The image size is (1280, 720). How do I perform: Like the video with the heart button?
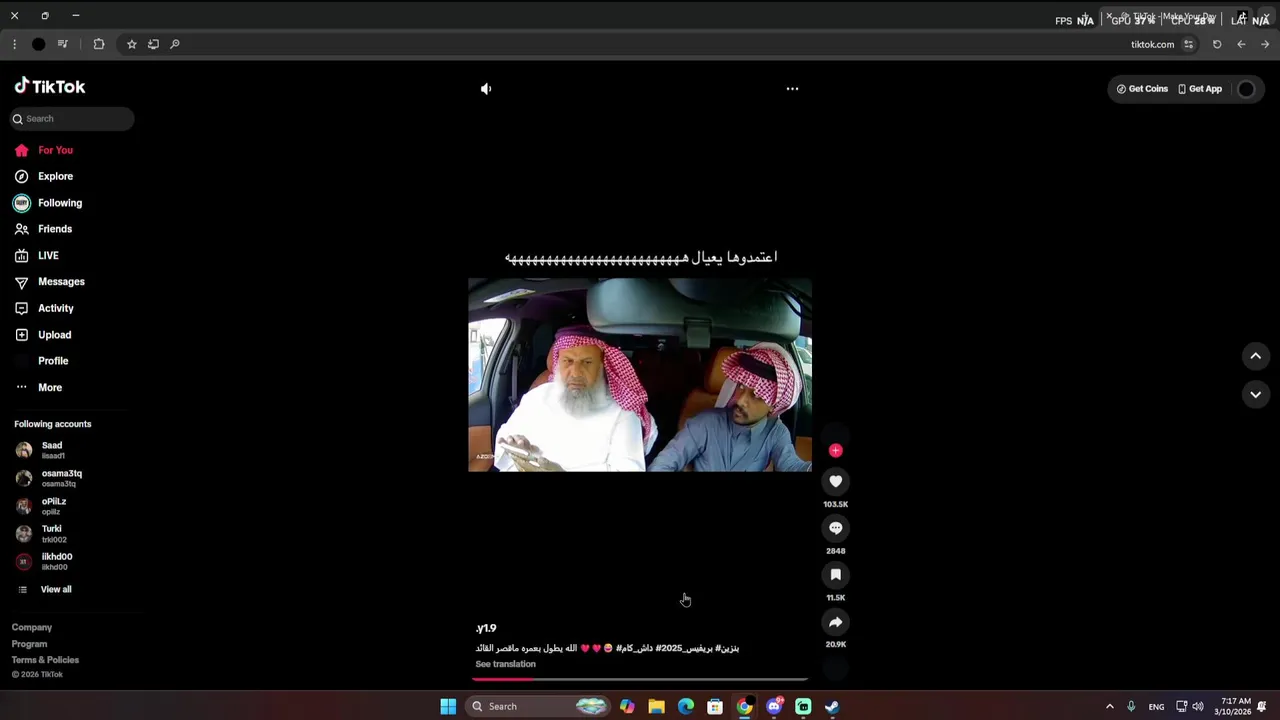tap(836, 481)
